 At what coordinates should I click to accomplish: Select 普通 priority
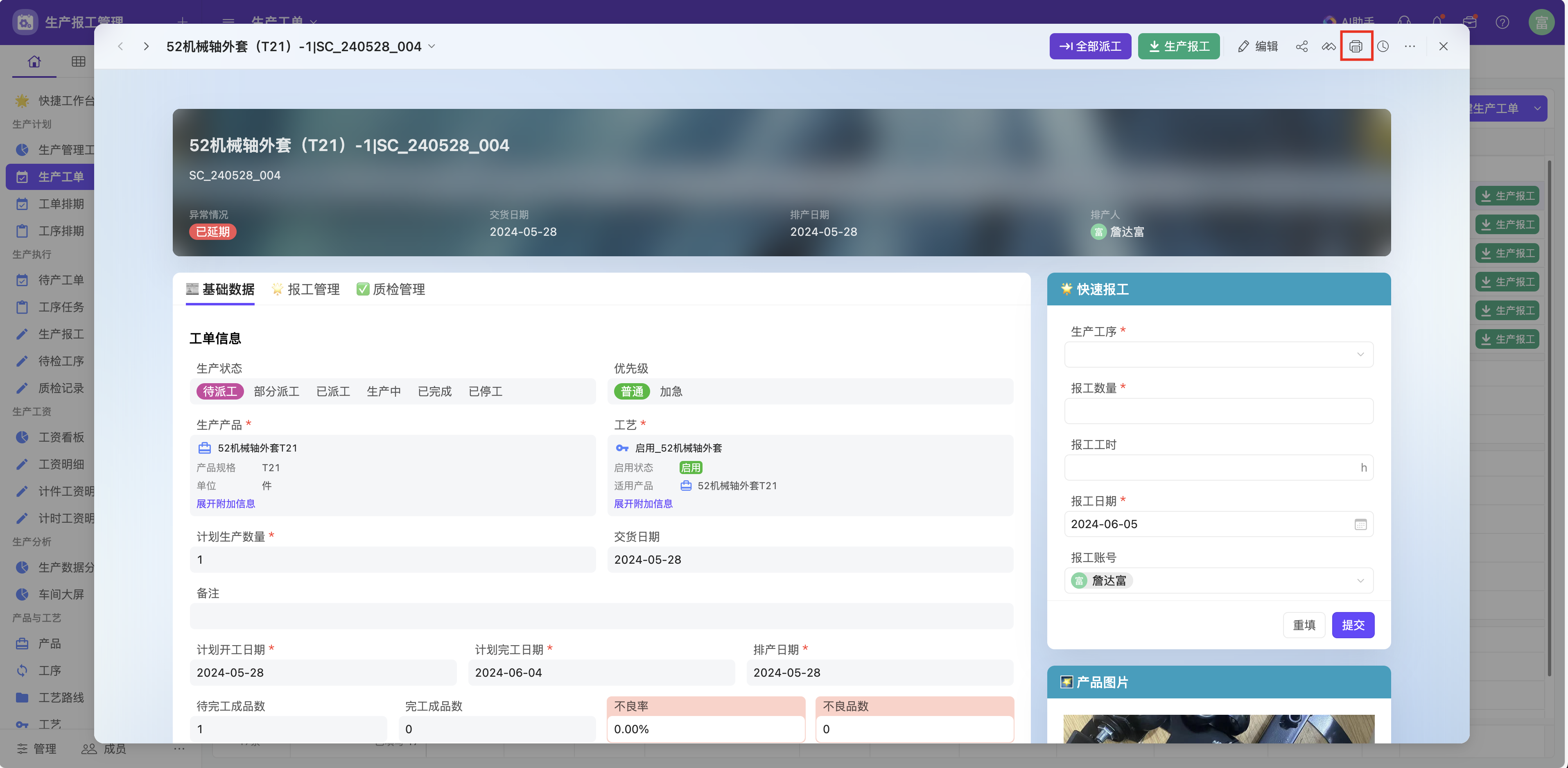pos(632,391)
